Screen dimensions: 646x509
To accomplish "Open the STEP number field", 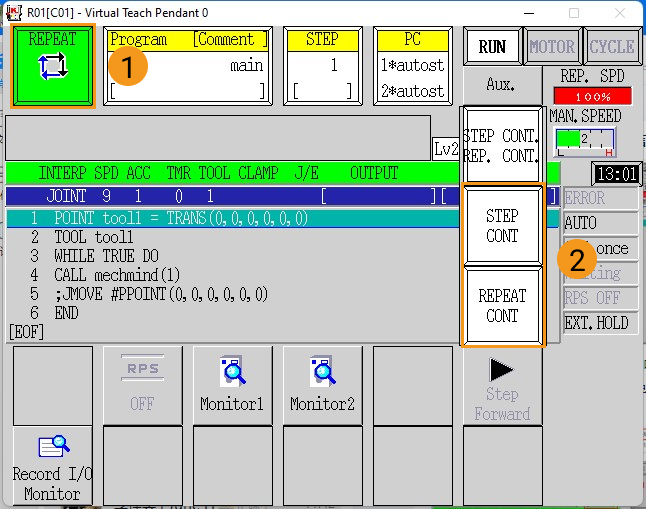I will (x=323, y=66).
